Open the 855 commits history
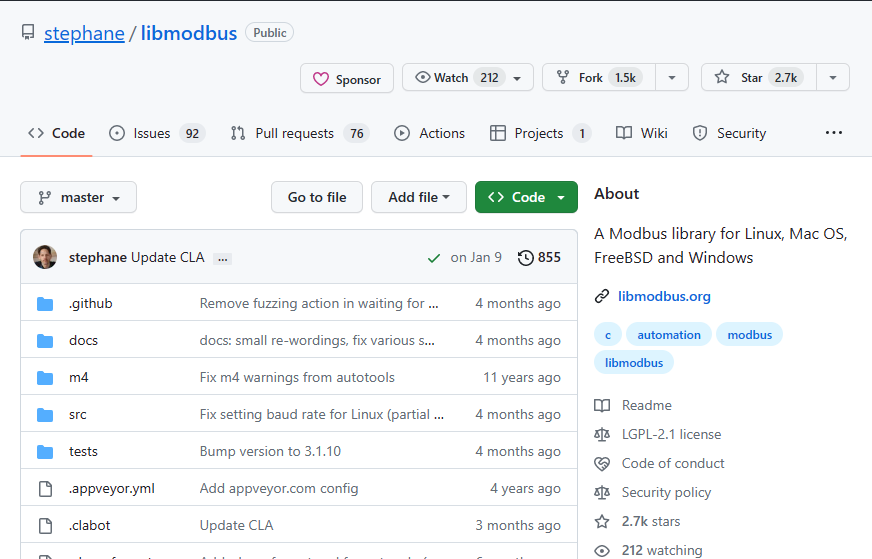The width and height of the screenshot is (872, 559). (539, 258)
